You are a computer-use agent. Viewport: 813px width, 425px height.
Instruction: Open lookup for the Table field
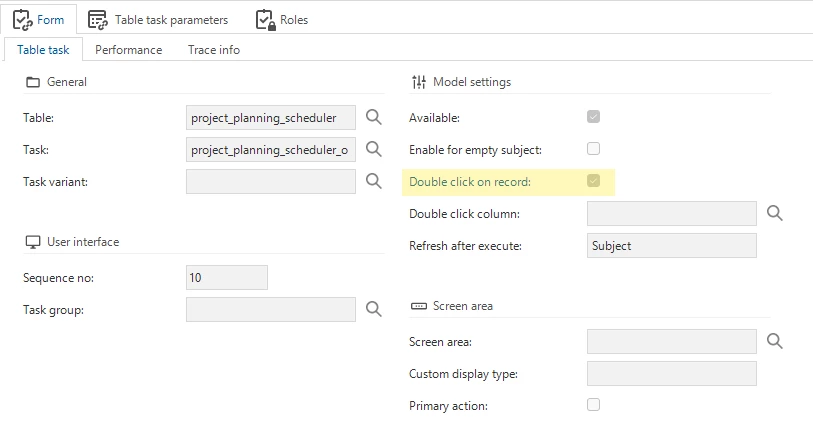(373, 117)
